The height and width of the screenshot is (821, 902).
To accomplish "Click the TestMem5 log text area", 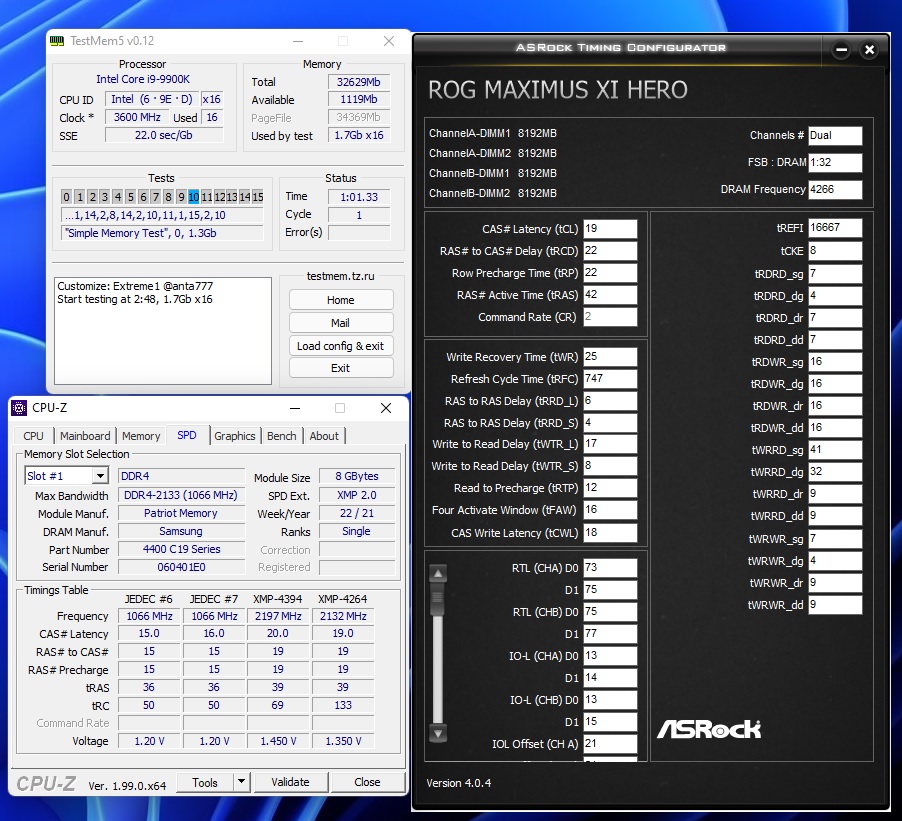I will pyautogui.click(x=163, y=331).
